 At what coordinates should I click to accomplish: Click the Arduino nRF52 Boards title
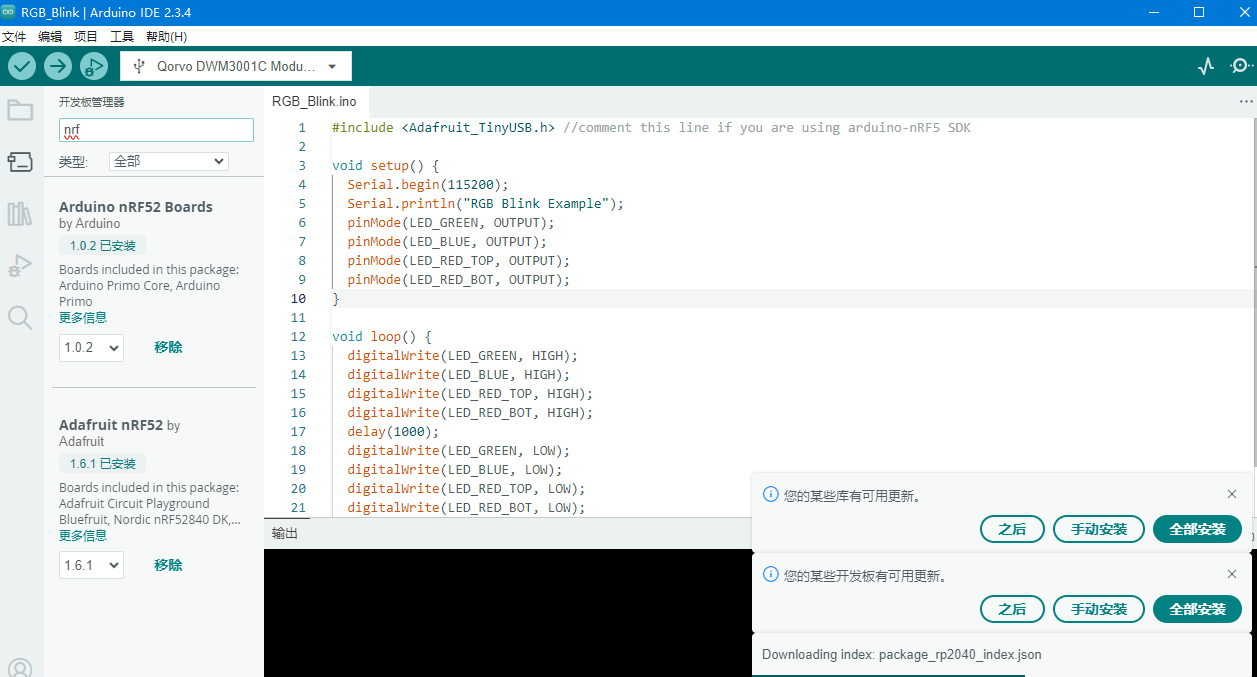[x=136, y=207]
